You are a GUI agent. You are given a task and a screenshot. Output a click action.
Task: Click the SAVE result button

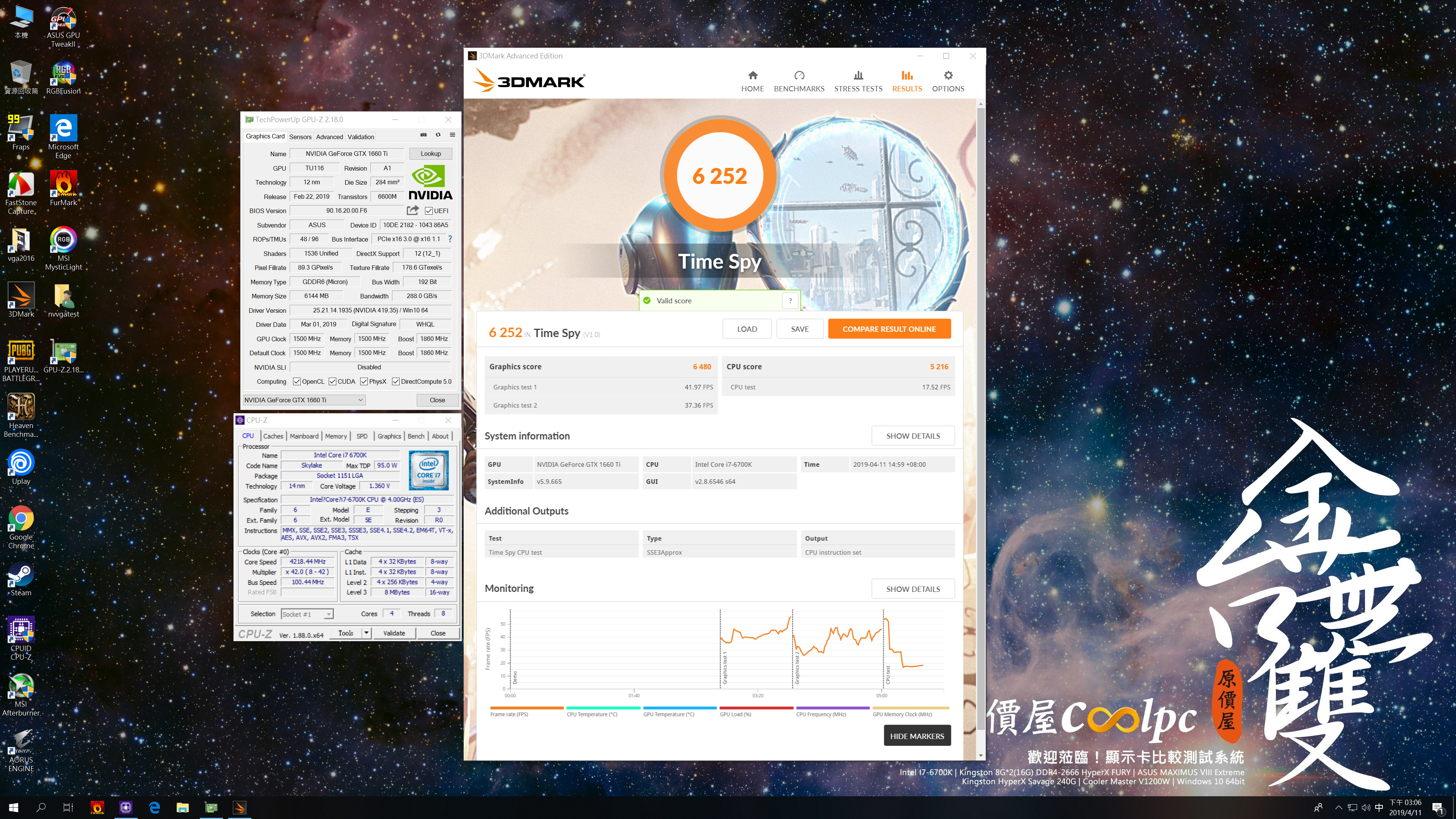[x=799, y=329]
